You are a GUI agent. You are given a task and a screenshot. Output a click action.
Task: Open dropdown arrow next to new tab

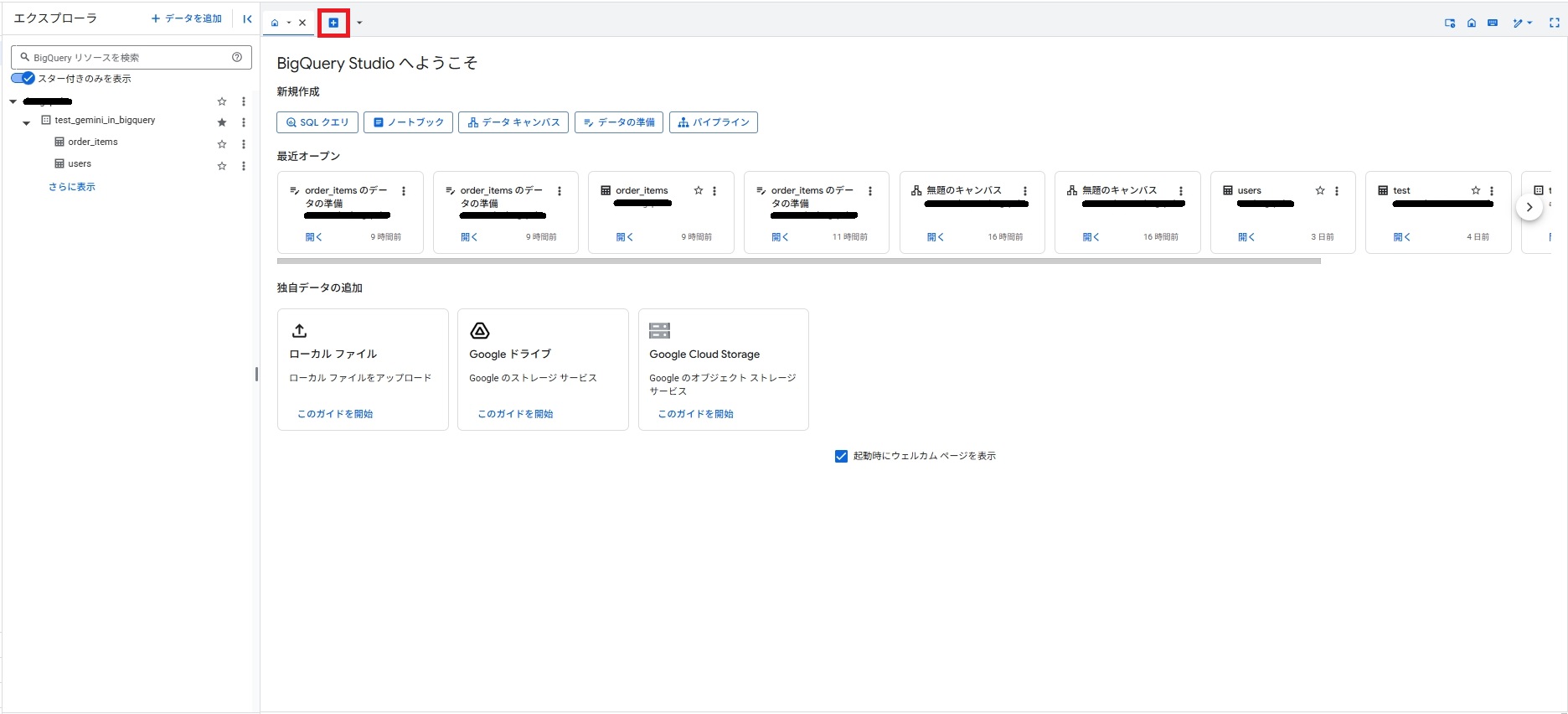[x=359, y=23]
